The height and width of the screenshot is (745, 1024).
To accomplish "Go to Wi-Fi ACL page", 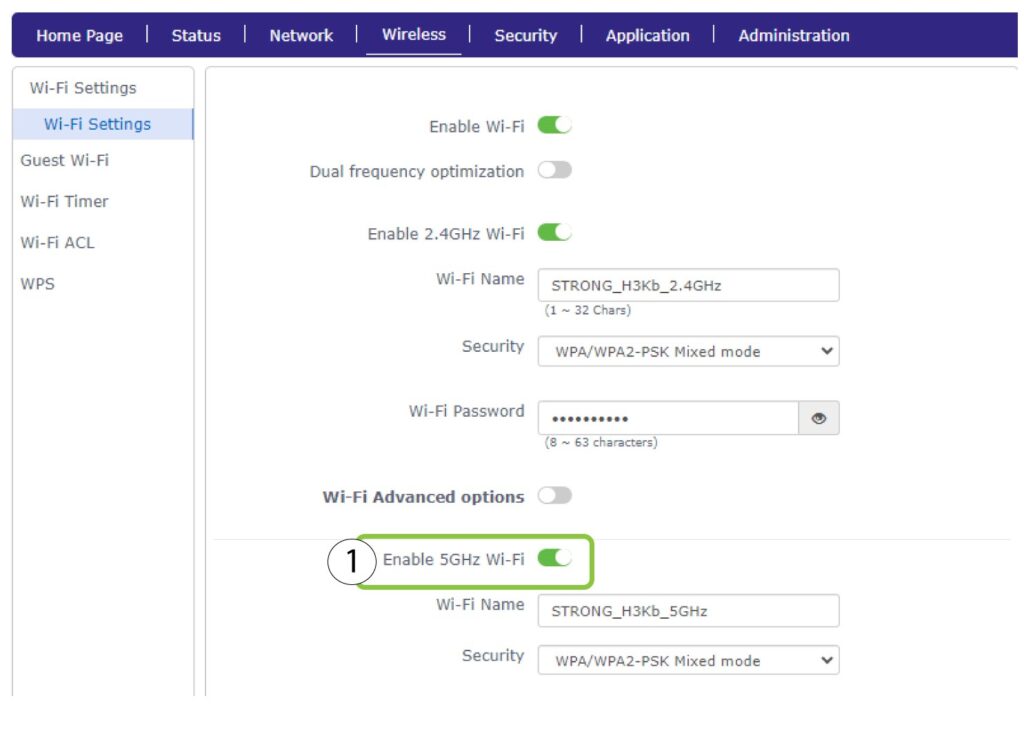I will (57, 242).
